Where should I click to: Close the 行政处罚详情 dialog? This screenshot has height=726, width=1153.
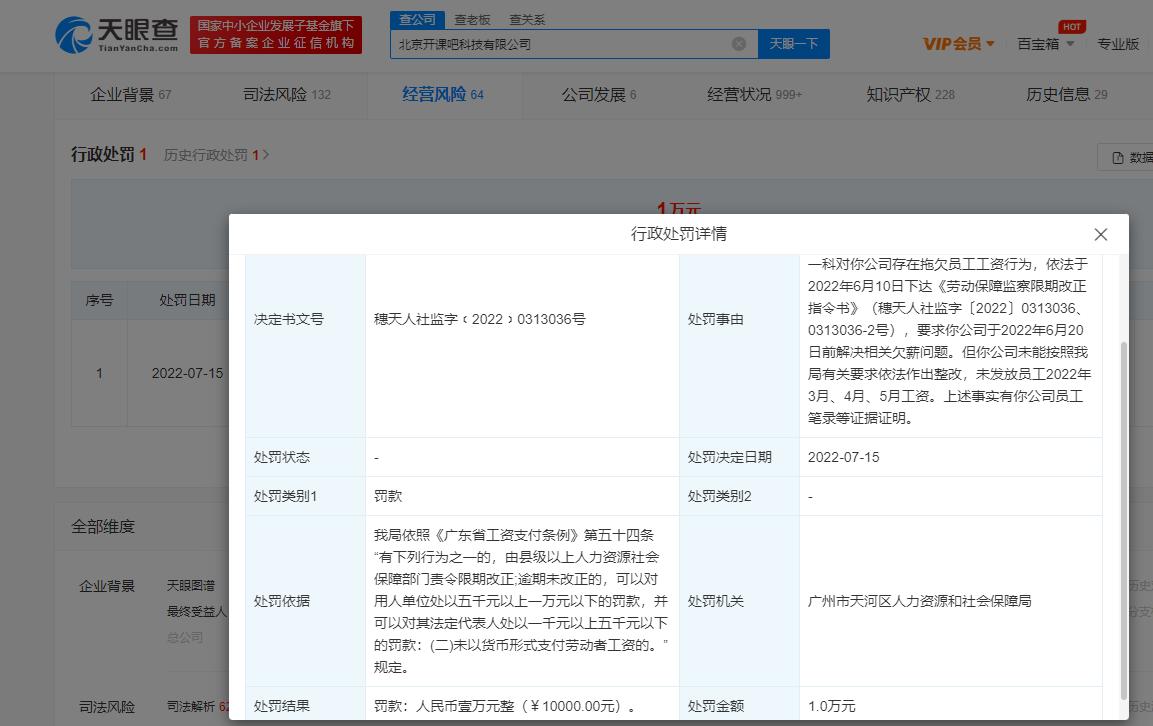[1100, 235]
